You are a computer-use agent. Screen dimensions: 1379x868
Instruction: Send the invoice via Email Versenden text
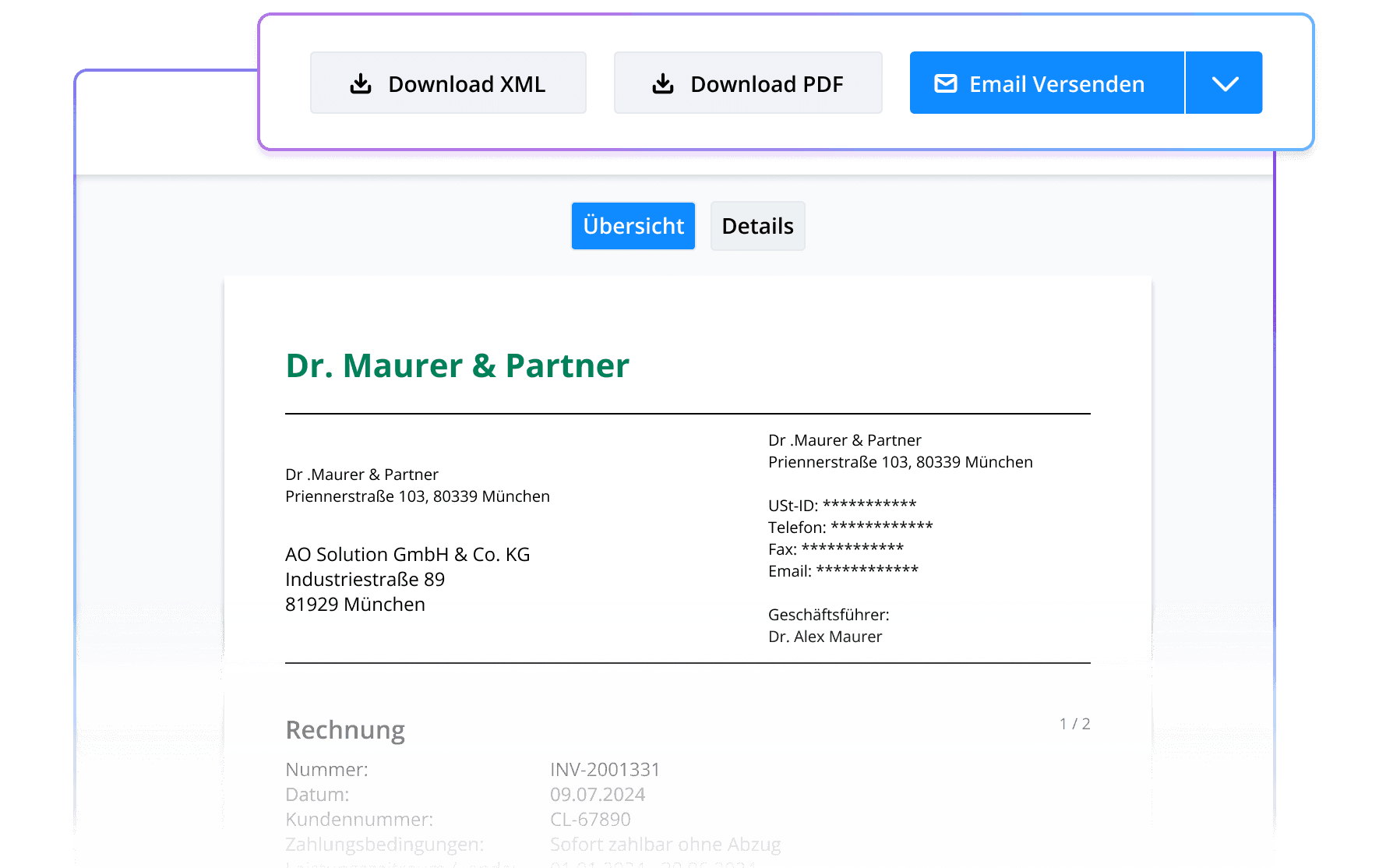1056,84
